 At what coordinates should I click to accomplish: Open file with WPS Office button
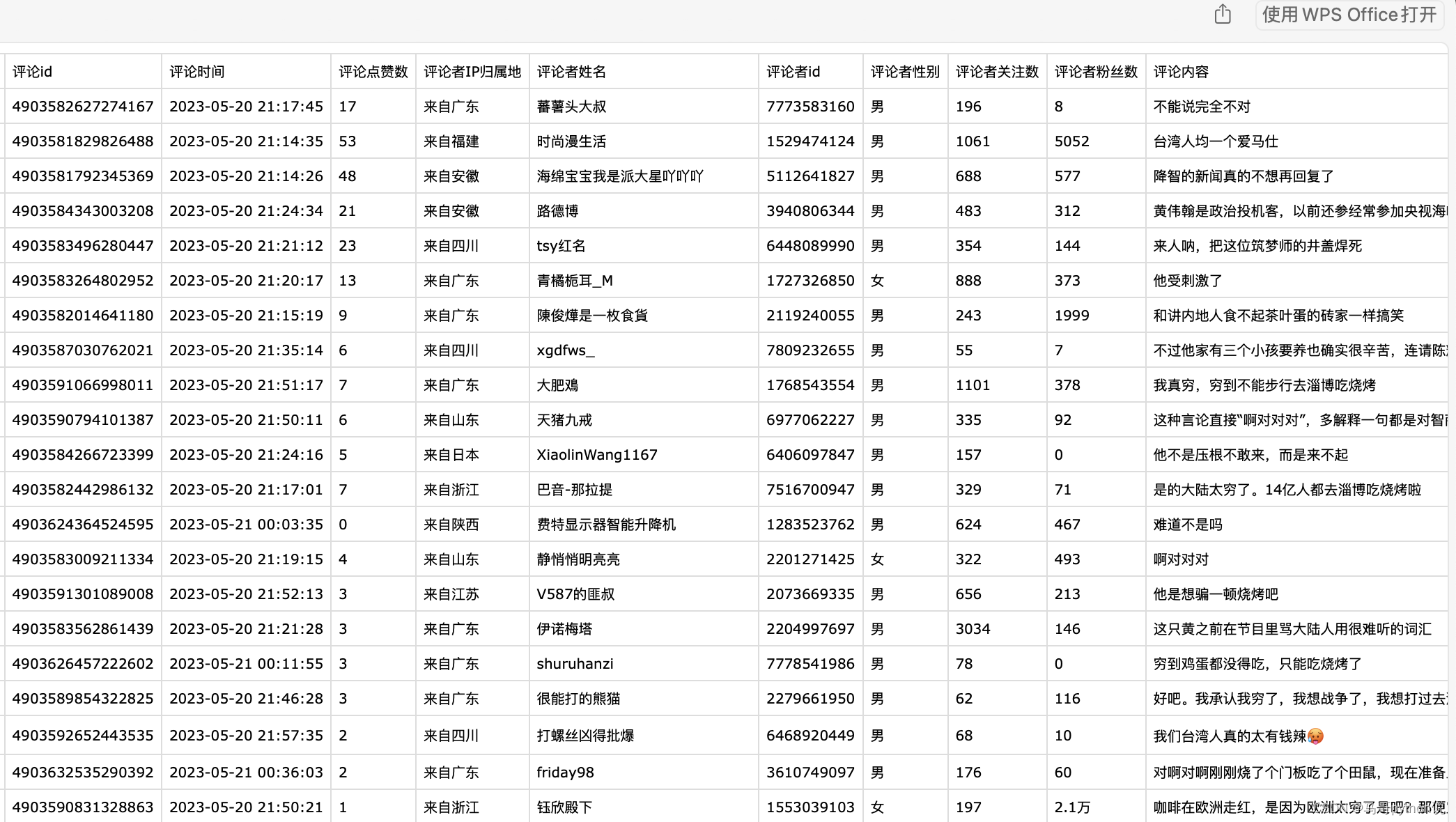pos(1349,15)
